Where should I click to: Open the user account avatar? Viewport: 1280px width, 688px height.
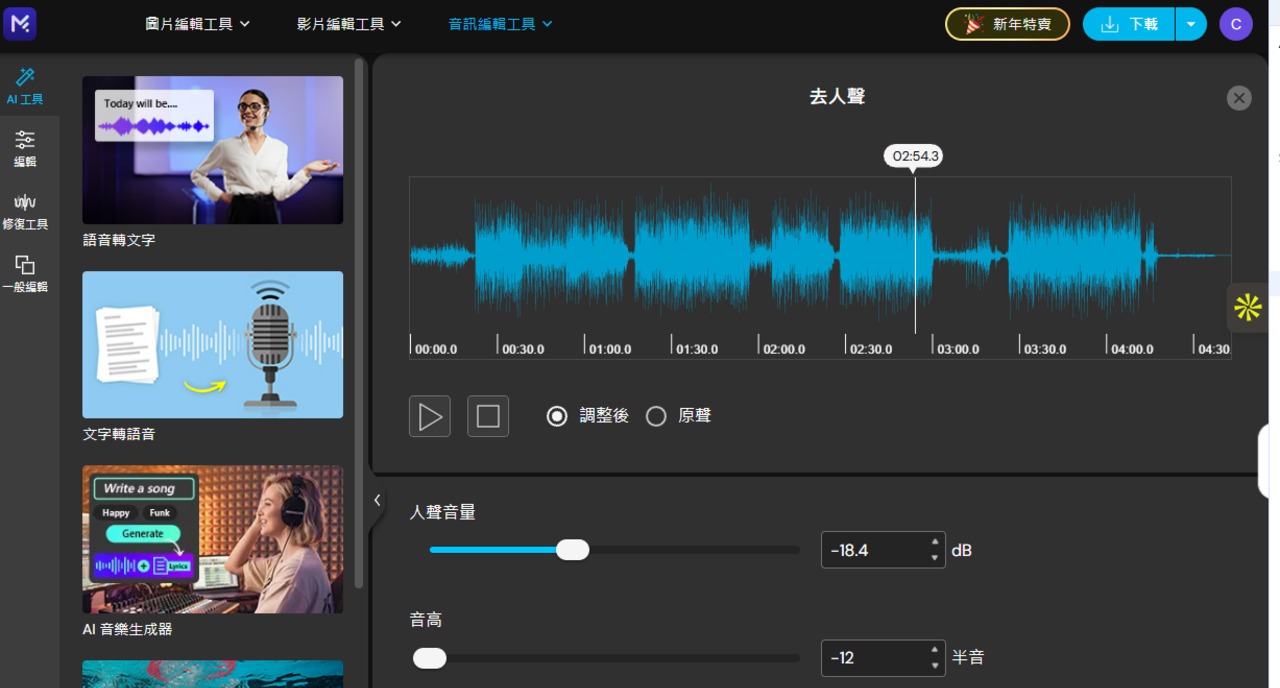[1235, 24]
